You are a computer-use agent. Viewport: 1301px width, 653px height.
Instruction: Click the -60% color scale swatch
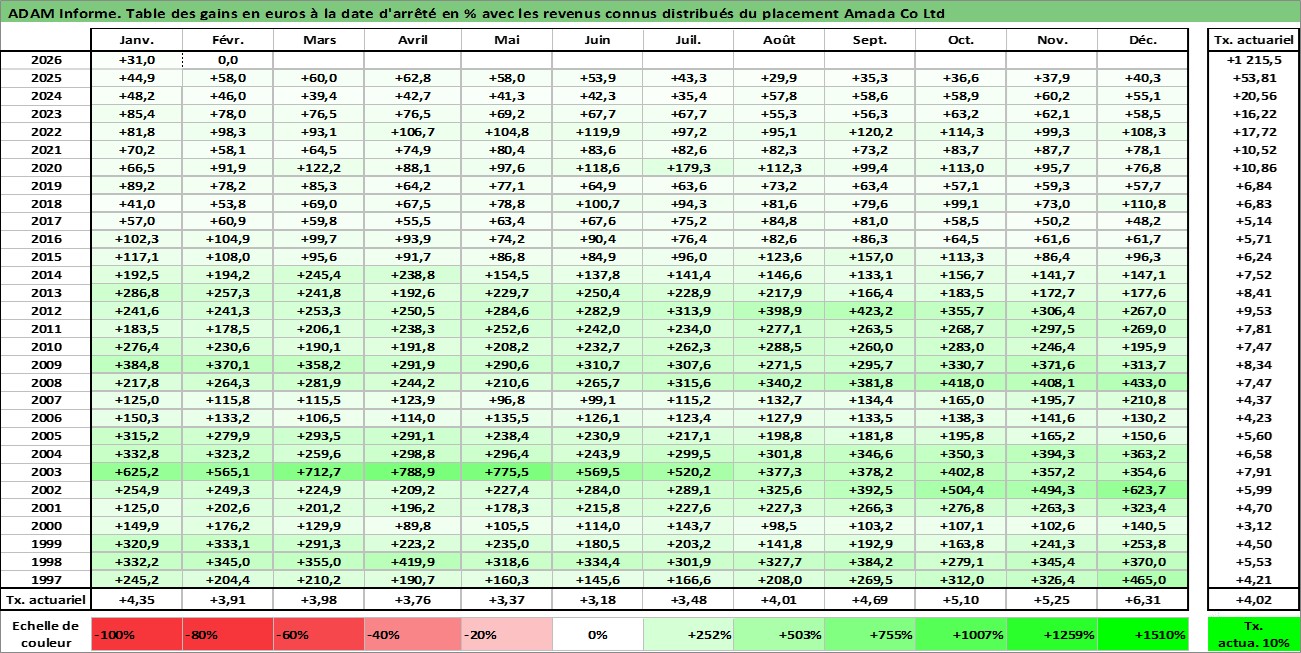318,634
